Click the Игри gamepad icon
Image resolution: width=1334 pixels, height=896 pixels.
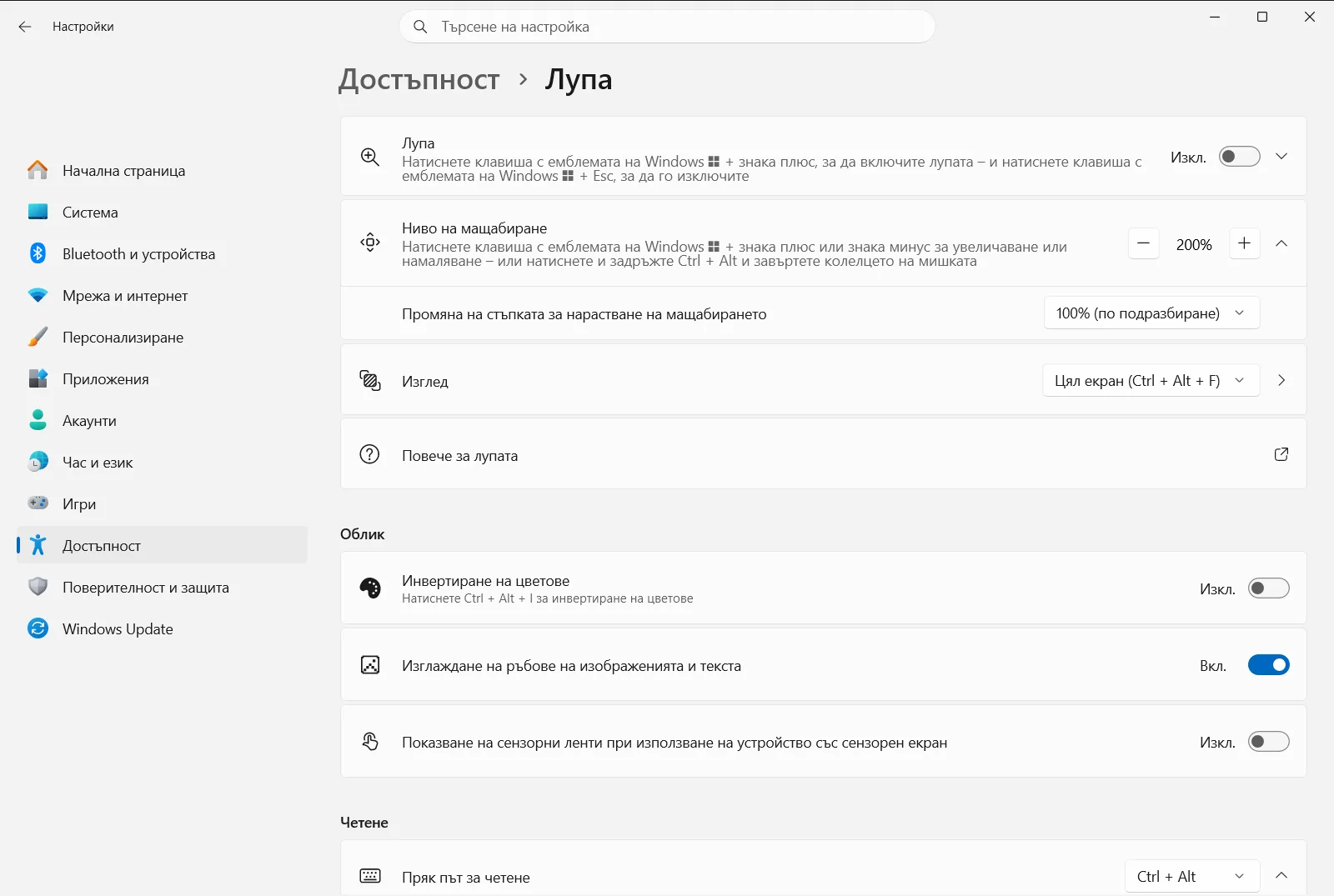point(38,503)
